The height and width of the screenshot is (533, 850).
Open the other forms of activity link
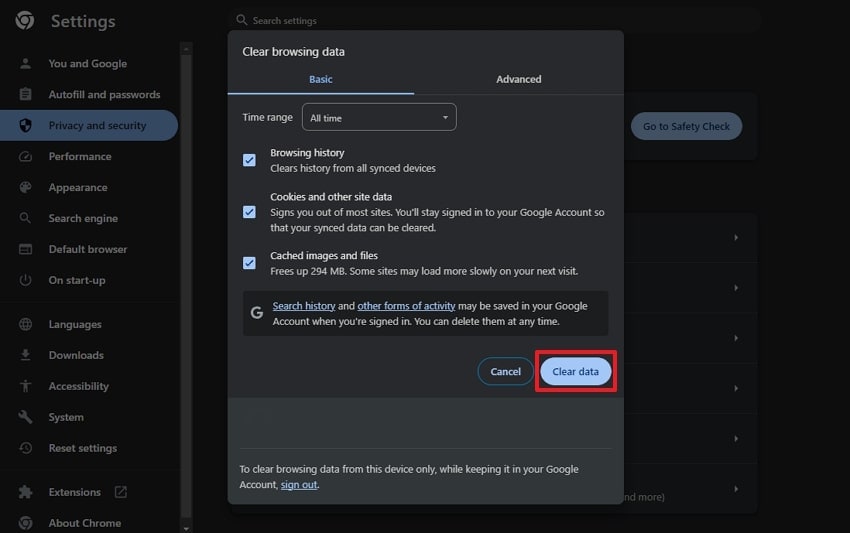(x=406, y=306)
